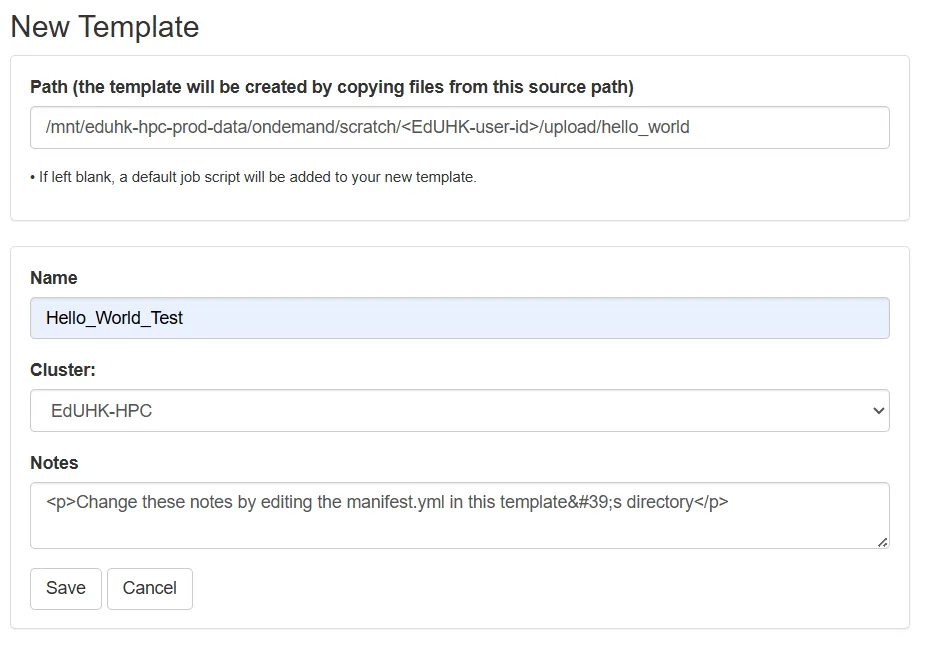Click the word Test in the Name field
952x664 pixels.
pyautogui.click(x=165, y=318)
